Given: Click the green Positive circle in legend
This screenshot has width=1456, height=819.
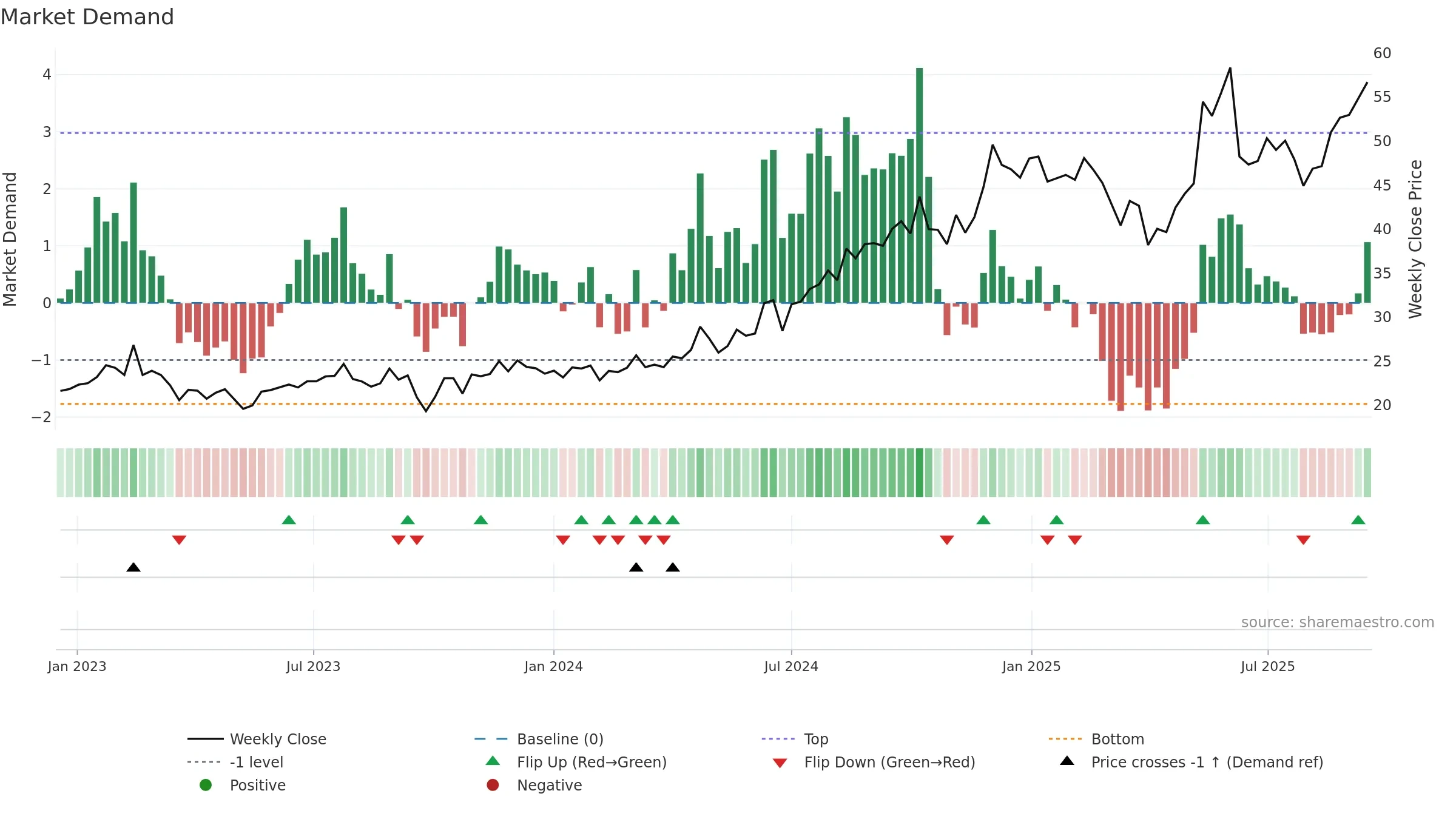Looking at the screenshot, I should 206,785.
